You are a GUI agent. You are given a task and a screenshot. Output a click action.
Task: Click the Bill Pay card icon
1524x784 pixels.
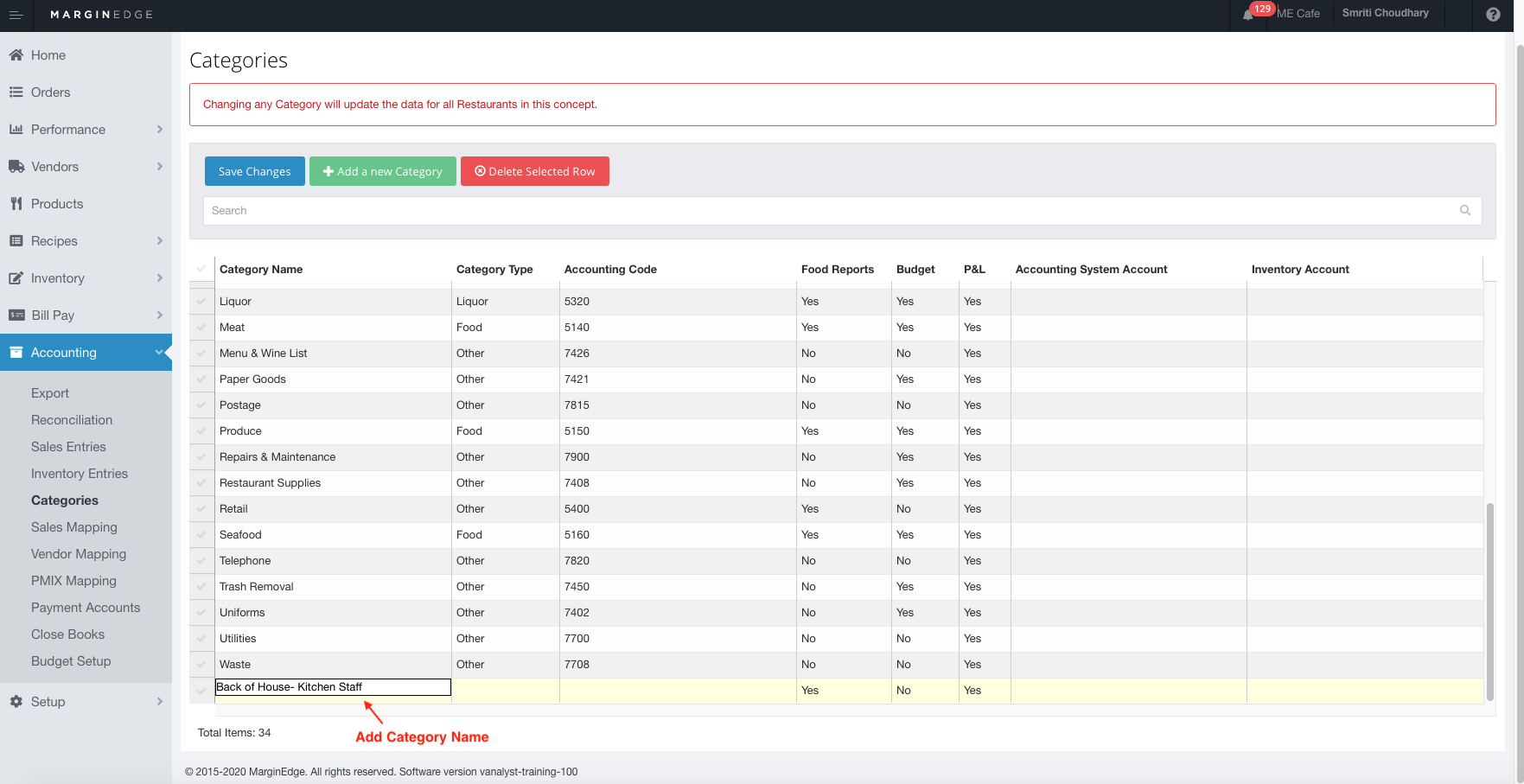tap(16, 316)
